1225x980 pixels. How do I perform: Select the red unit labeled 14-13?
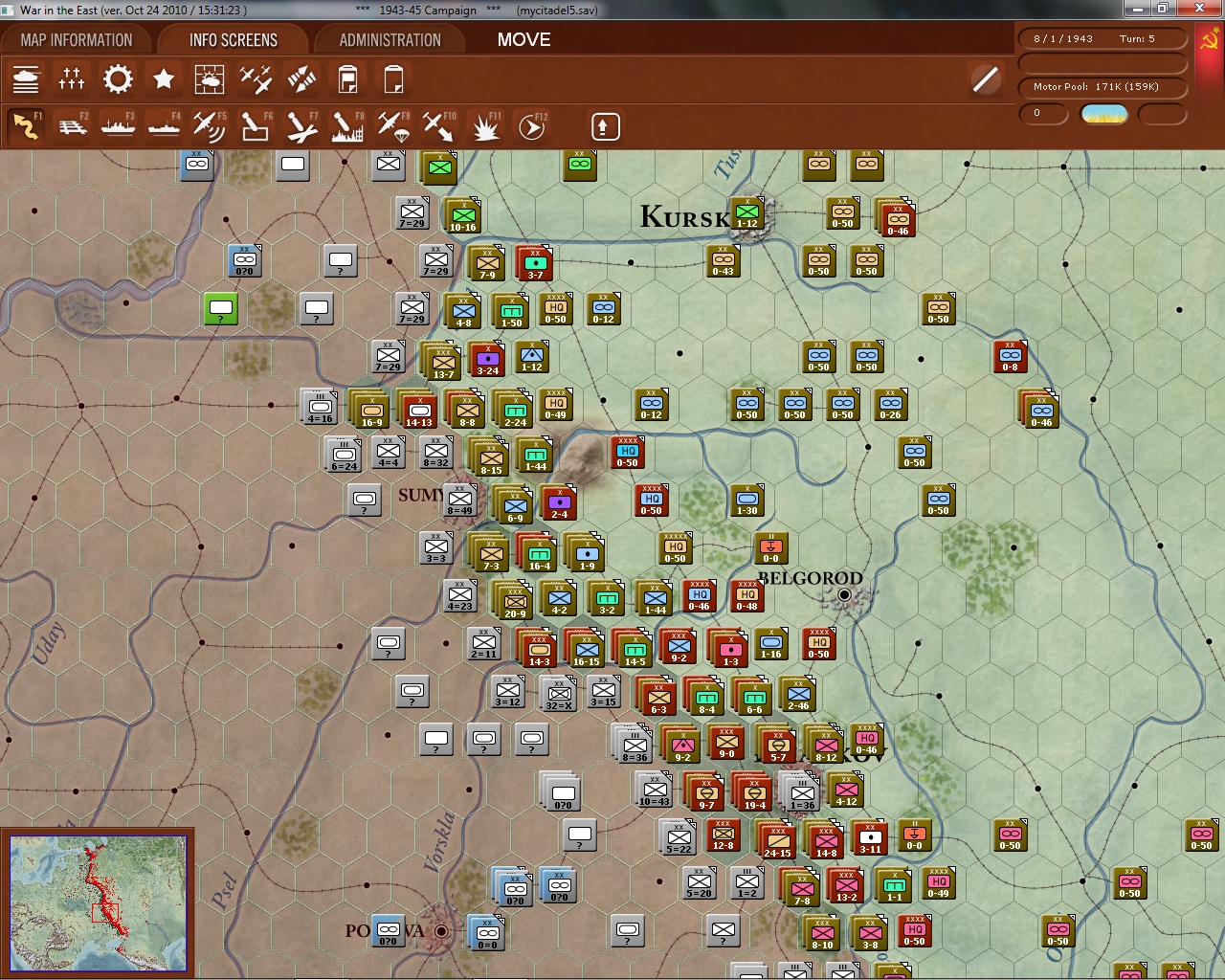pyautogui.click(x=417, y=410)
